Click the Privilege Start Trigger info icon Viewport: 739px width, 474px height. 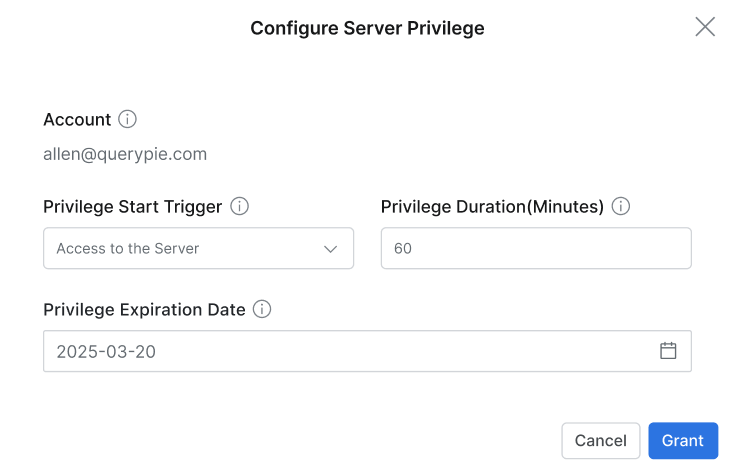click(x=239, y=207)
